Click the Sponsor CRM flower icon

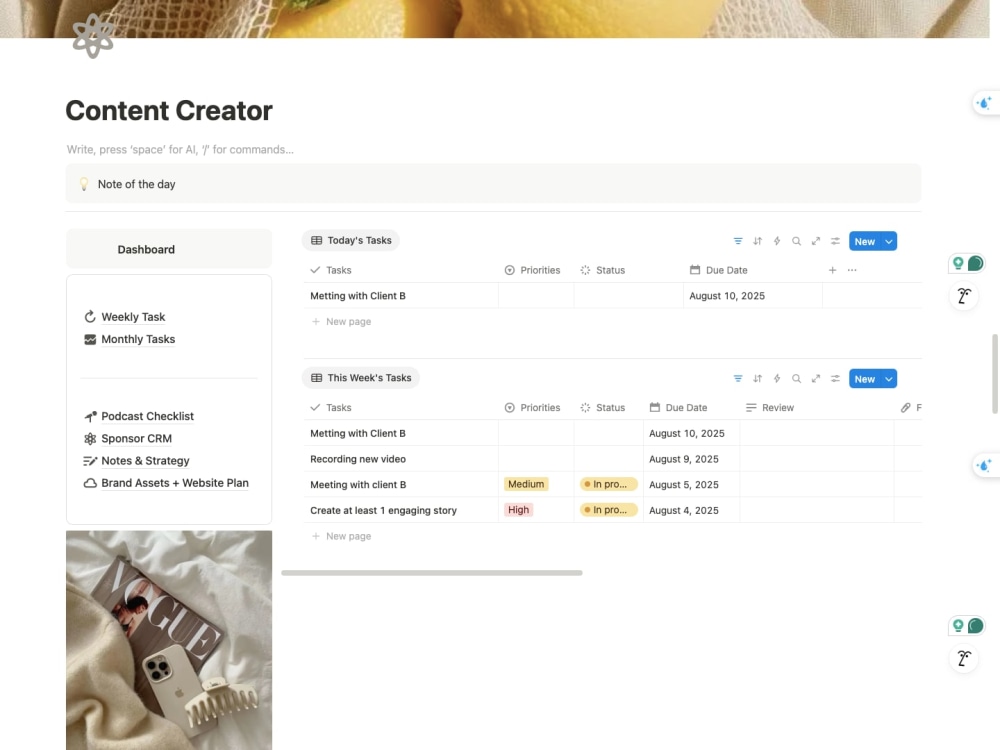[x=90, y=439]
